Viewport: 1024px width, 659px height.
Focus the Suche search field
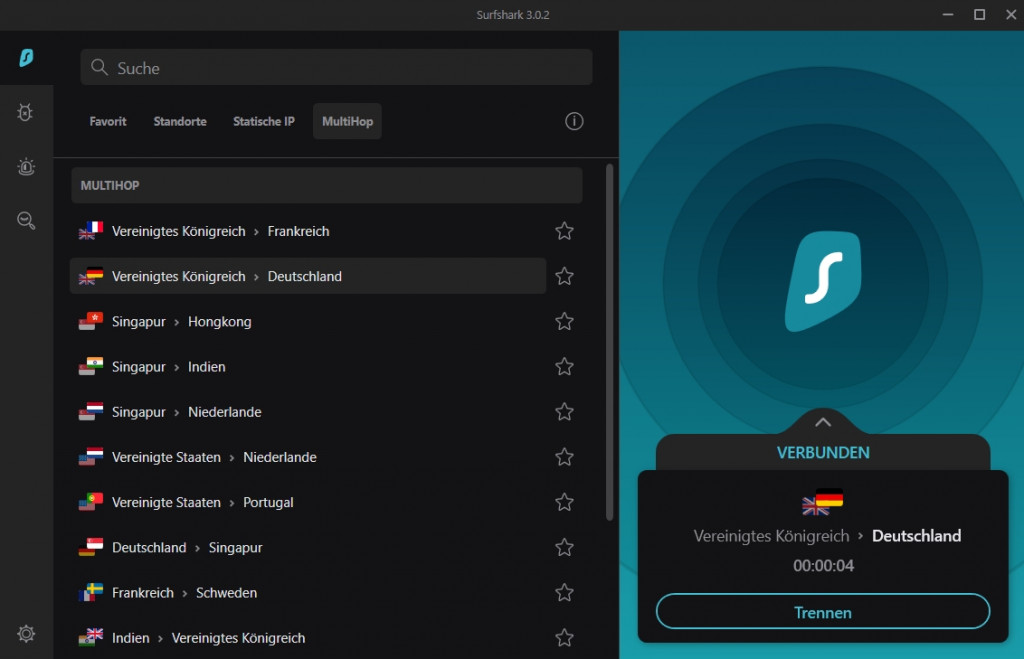pyautogui.click(x=336, y=67)
